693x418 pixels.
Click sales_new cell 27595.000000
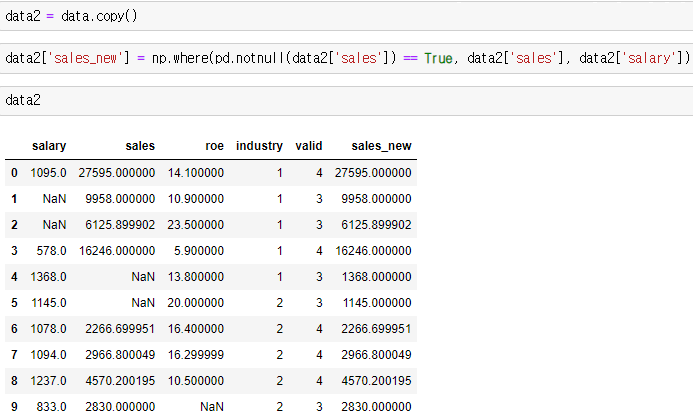pyautogui.click(x=373, y=173)
